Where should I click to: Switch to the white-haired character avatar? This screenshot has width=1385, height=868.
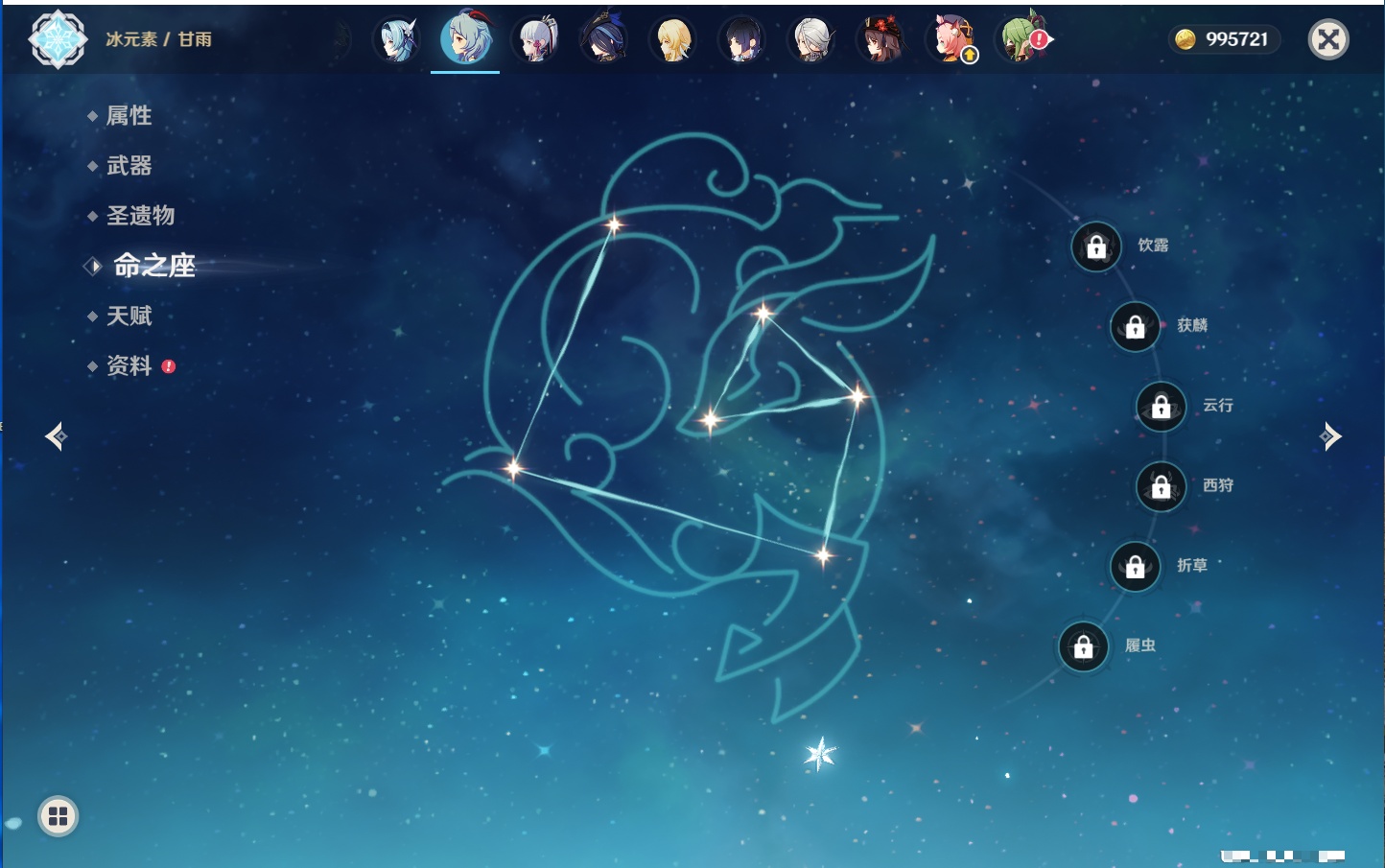tap(811, 39)
